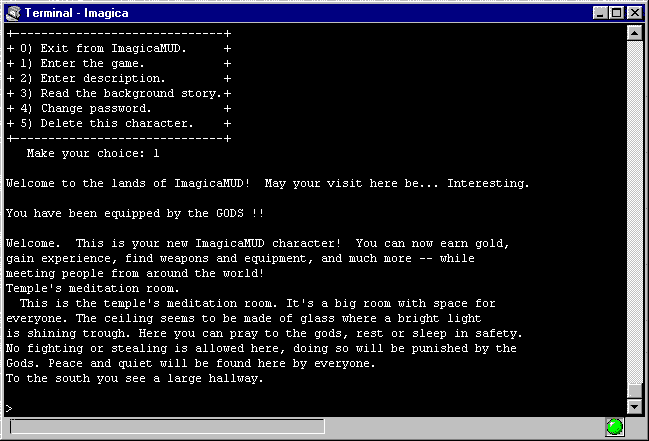
Task: Click the "Make your choice: 1" line
Action: point(93,153)
